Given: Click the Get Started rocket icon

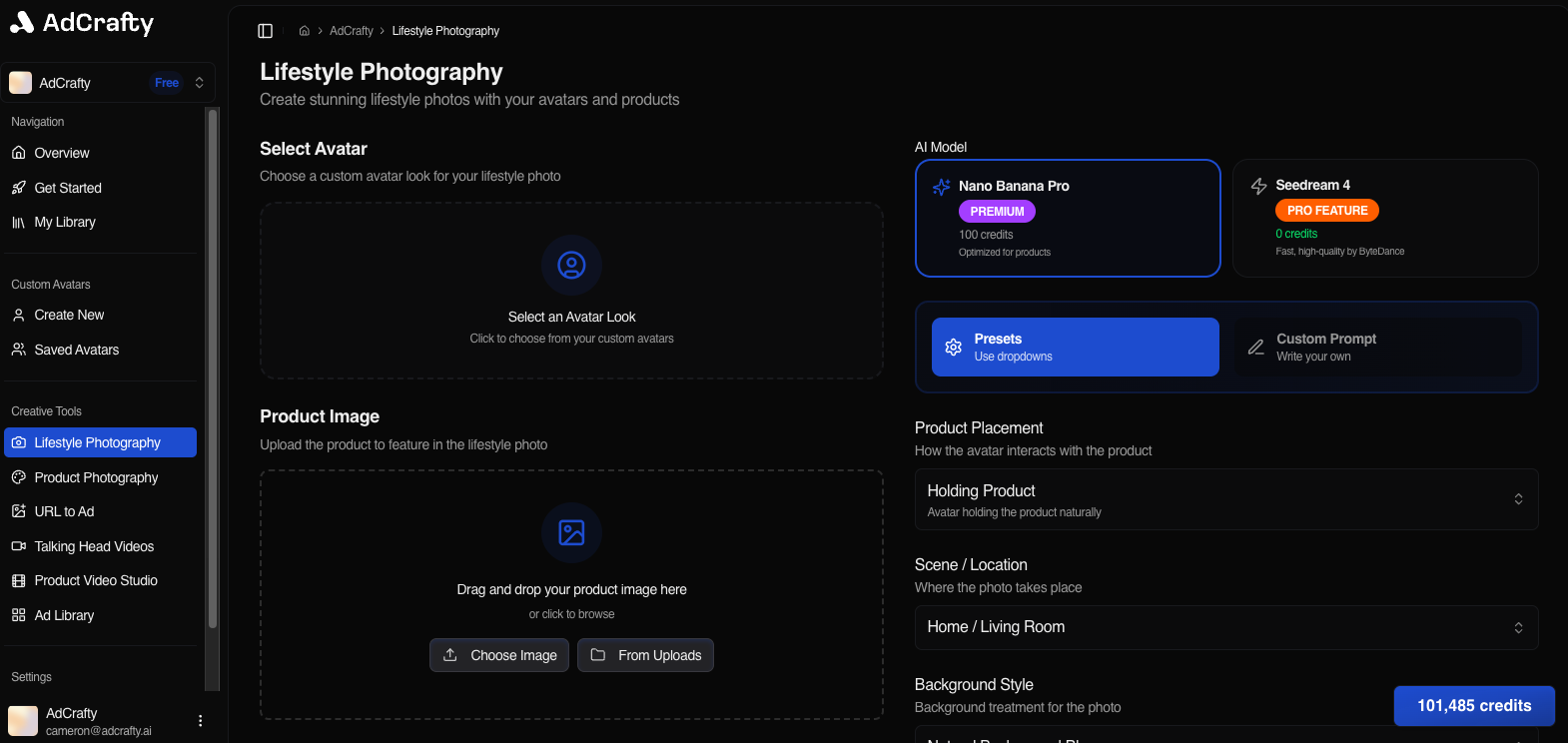Looking at the screenshot, I should [19, 188].
